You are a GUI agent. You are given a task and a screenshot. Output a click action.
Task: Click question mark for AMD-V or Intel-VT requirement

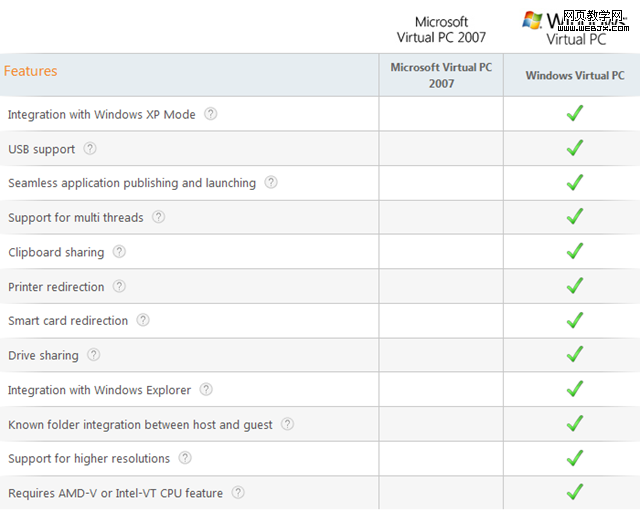[238, 492]
